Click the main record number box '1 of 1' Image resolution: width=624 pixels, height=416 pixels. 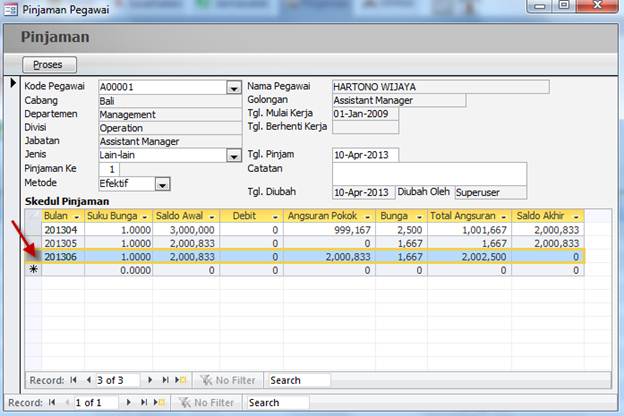[96, 402]
